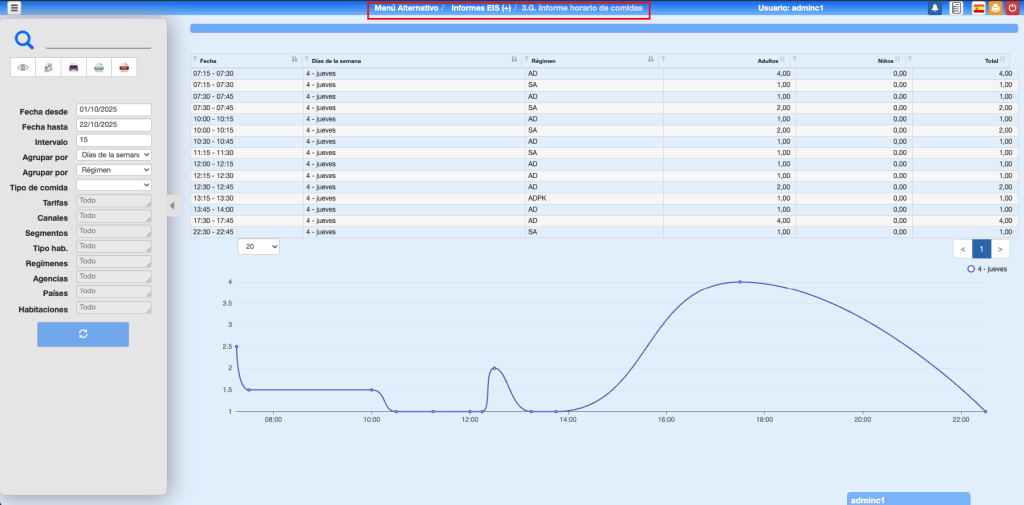Click the blue refresh button in sidebar

pyautogui.click(x=83, y=334)
